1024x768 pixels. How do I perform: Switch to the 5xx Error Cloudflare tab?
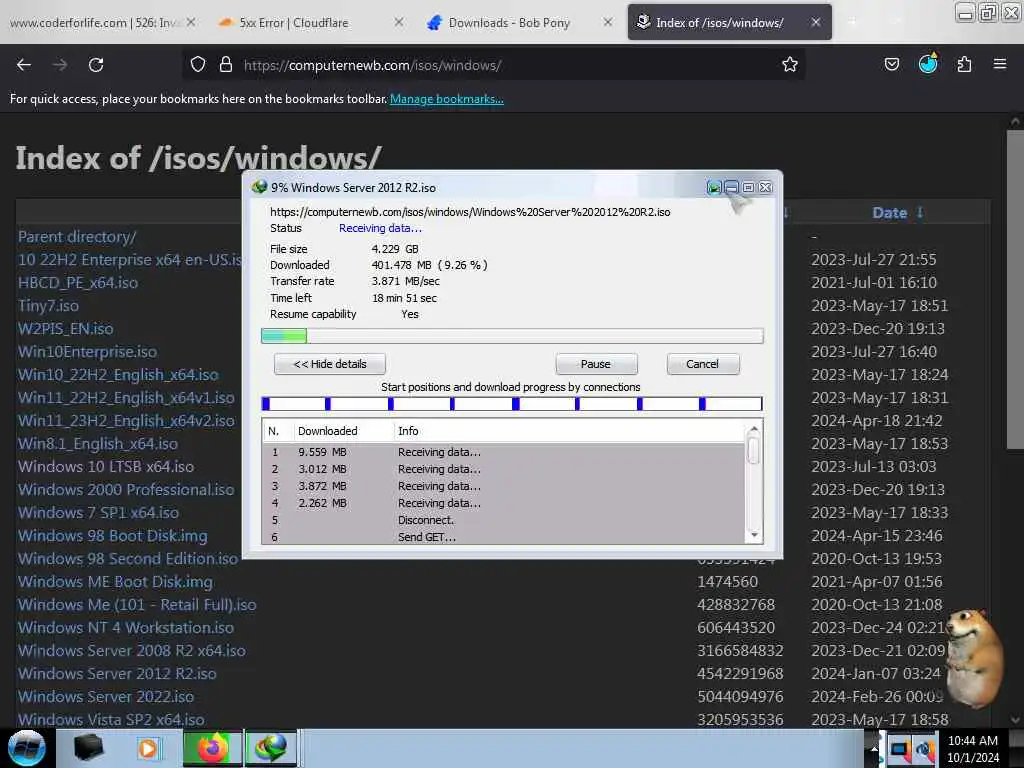(x=294, y=23)
